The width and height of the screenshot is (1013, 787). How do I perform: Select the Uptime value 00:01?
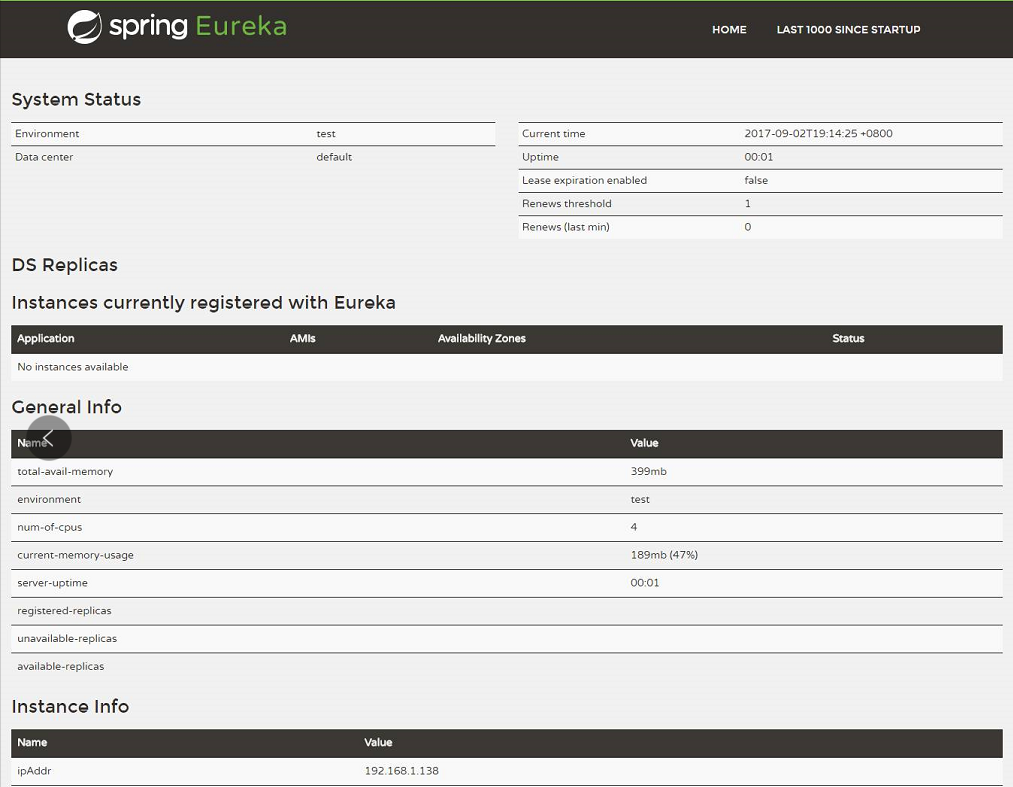click(758, 157)
